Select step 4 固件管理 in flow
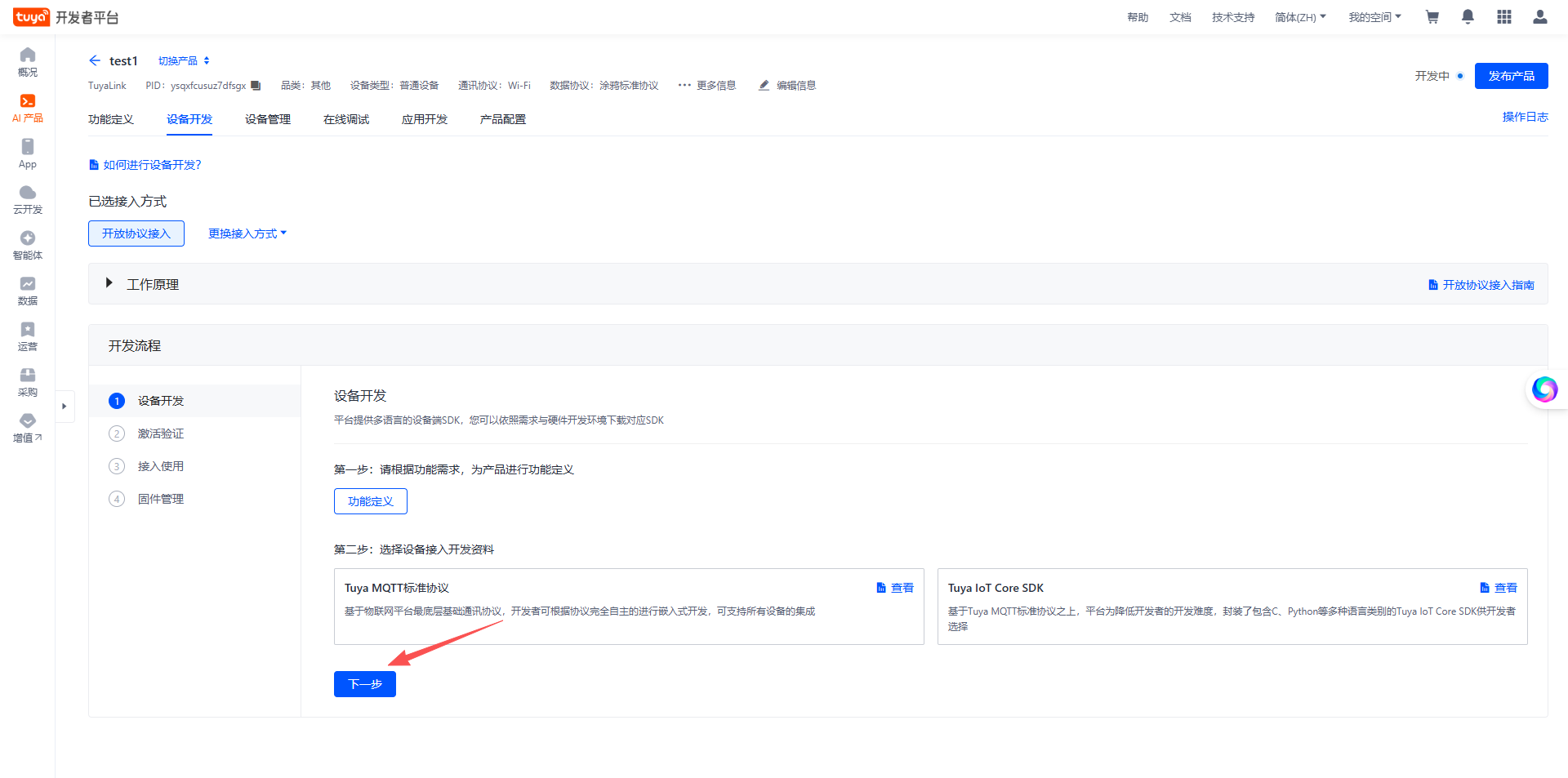The height and width of the screenshot is (778, 1568). tap(194, 499)
